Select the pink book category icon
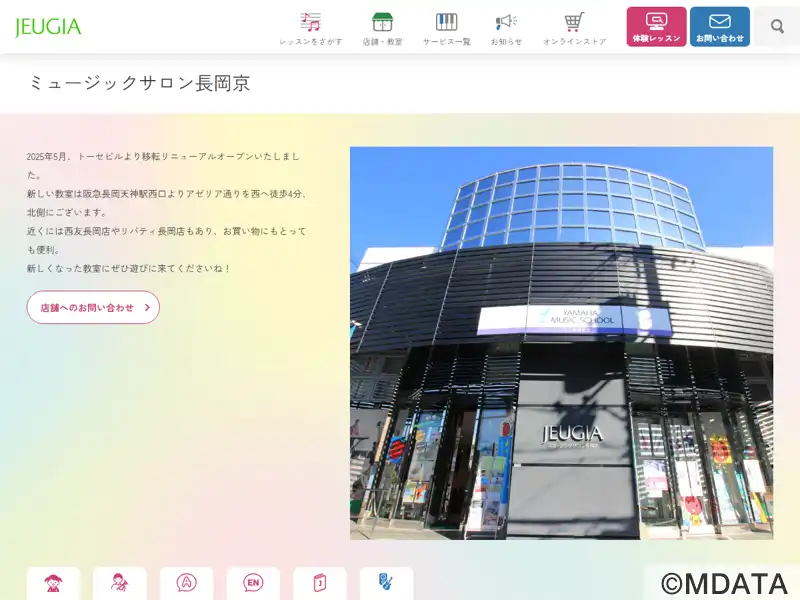The image size is (800, 600). tap(320, 583)
